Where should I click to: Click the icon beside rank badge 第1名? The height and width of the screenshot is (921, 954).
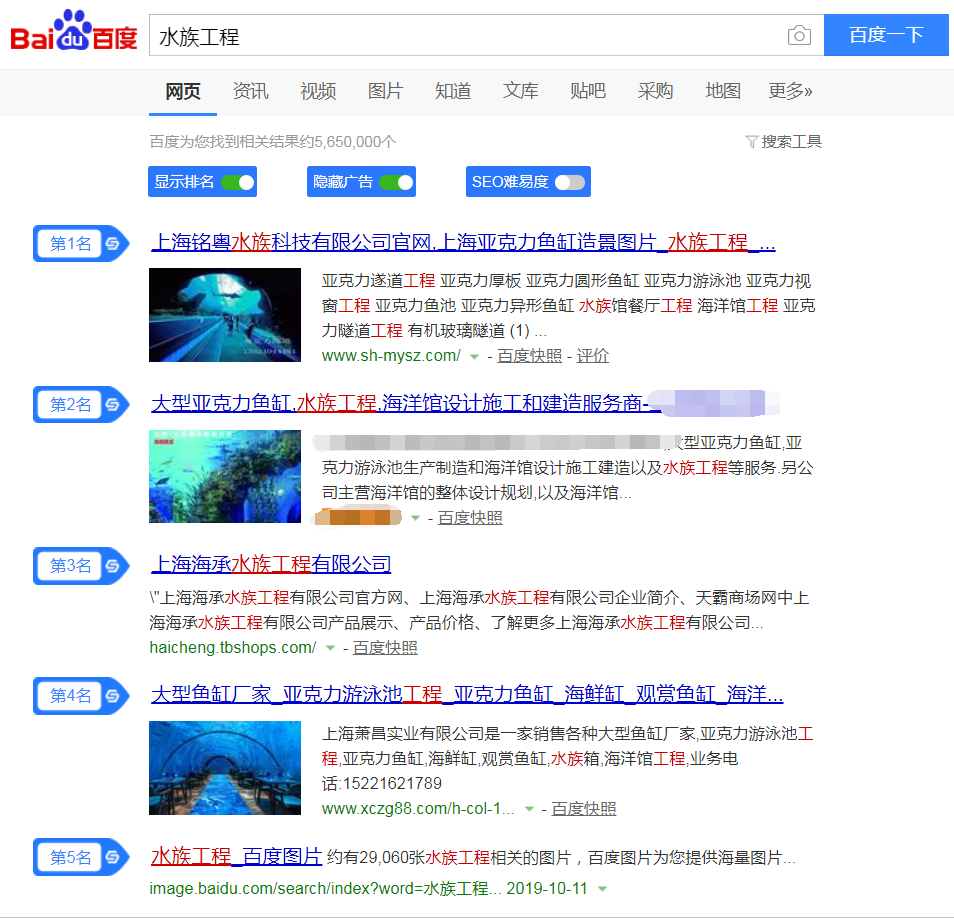coord(113,243)
